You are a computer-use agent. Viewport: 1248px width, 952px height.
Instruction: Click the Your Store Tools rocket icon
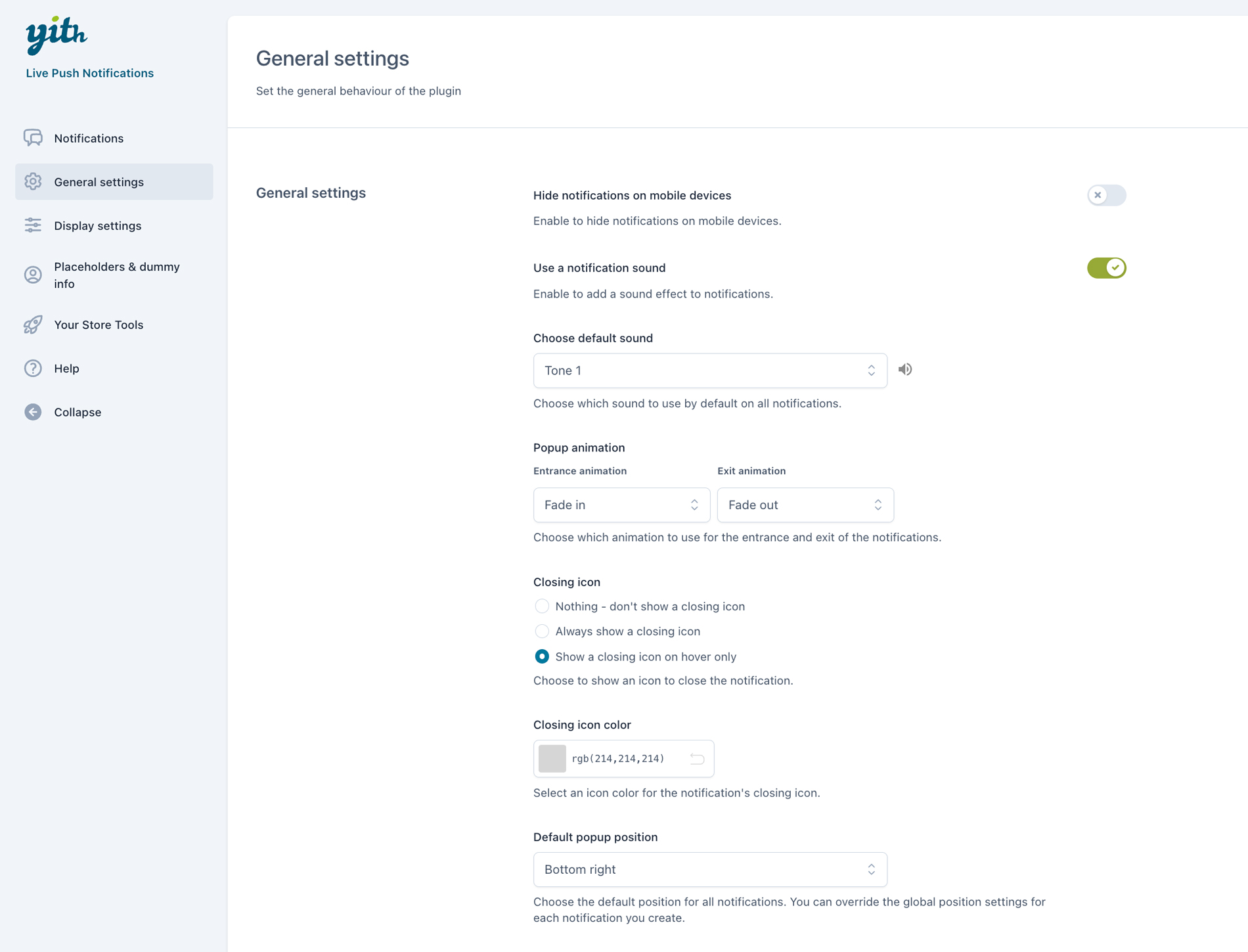pos(33,325)
